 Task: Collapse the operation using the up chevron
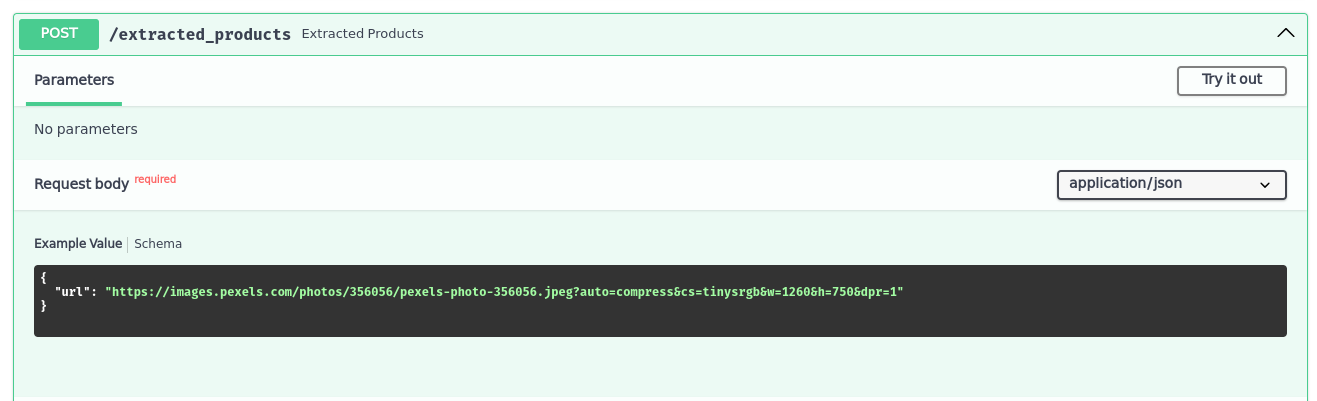[1286, 33]
